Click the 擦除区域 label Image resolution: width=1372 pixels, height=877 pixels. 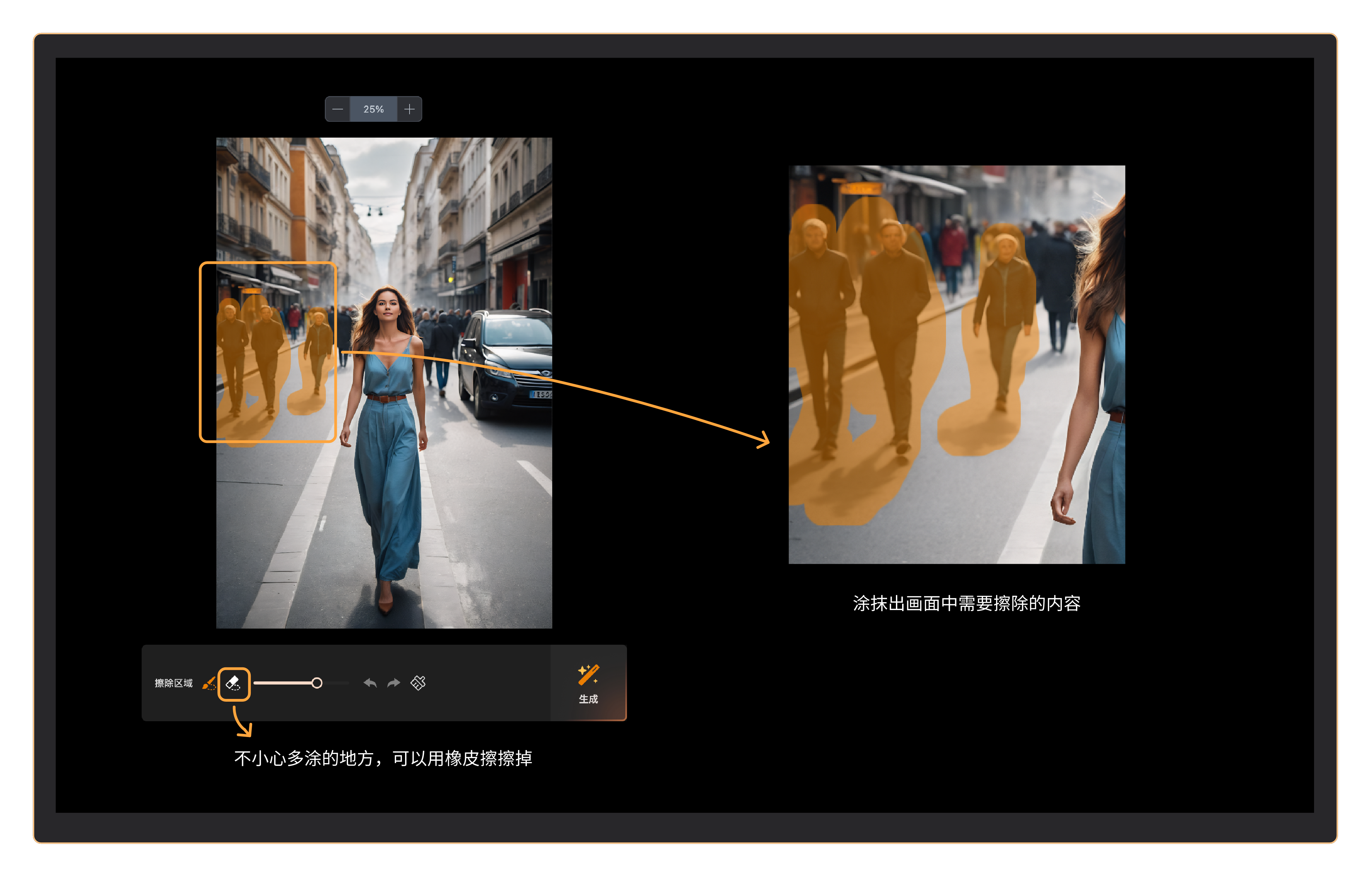[174, 683]
